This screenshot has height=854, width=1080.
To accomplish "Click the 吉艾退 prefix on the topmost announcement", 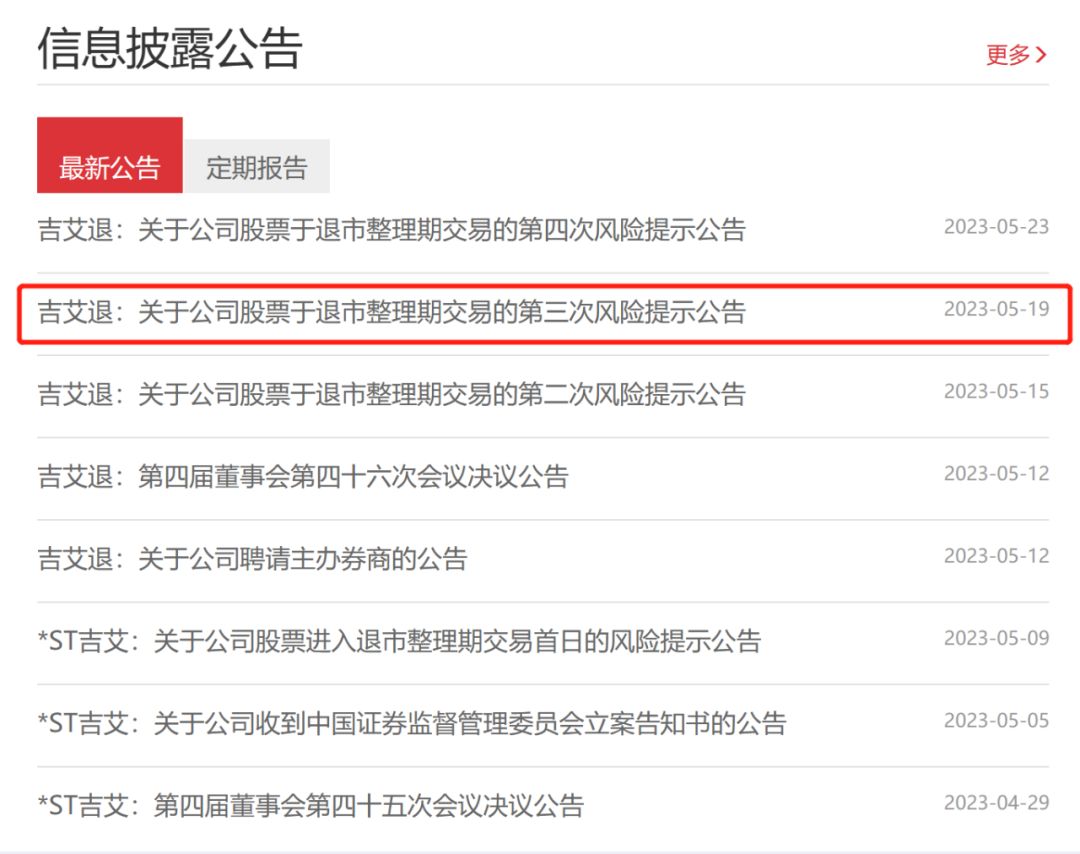I will click(x=74, y=228).
